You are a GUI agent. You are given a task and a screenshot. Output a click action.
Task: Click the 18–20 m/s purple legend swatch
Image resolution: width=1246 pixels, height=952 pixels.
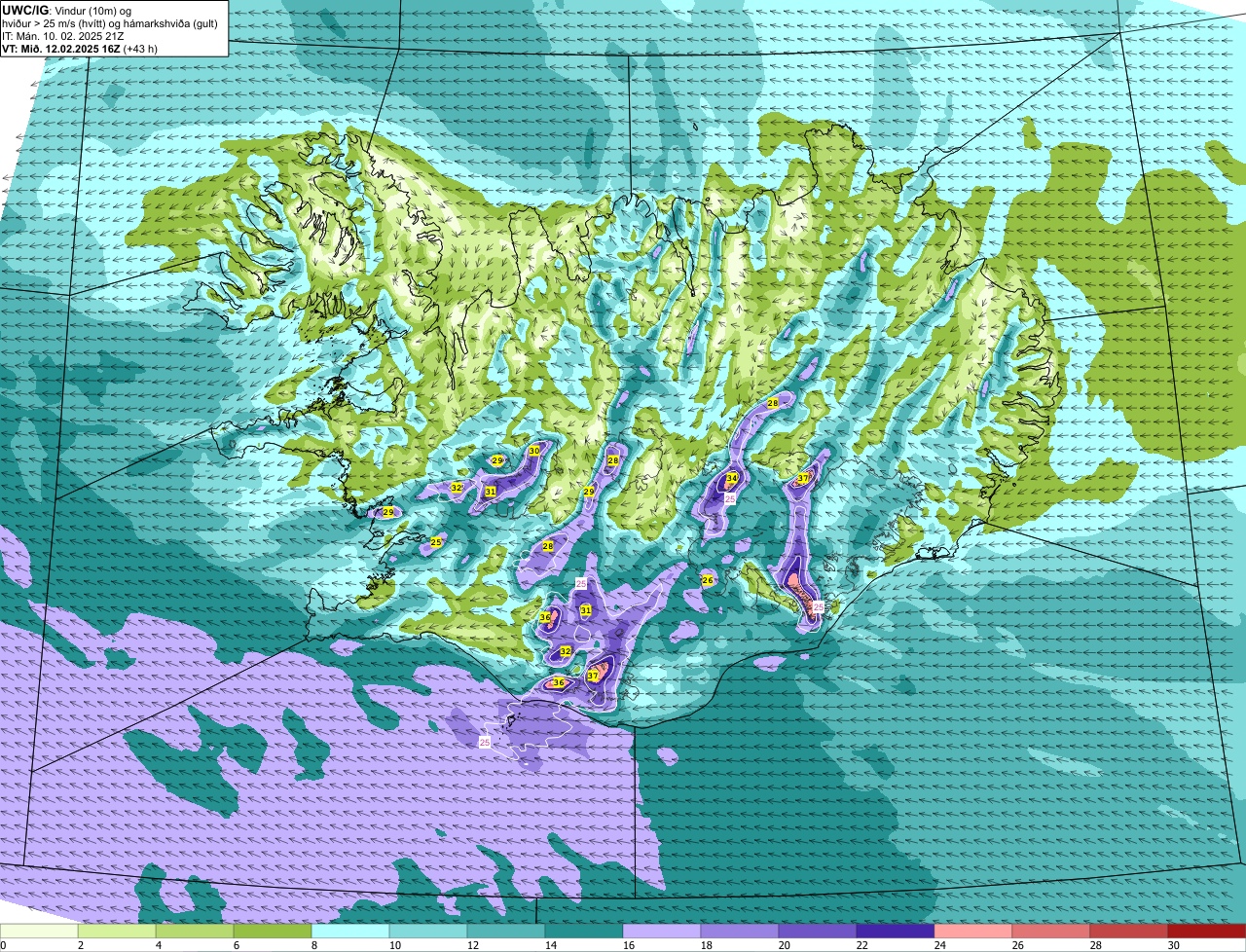pos(740,932)
